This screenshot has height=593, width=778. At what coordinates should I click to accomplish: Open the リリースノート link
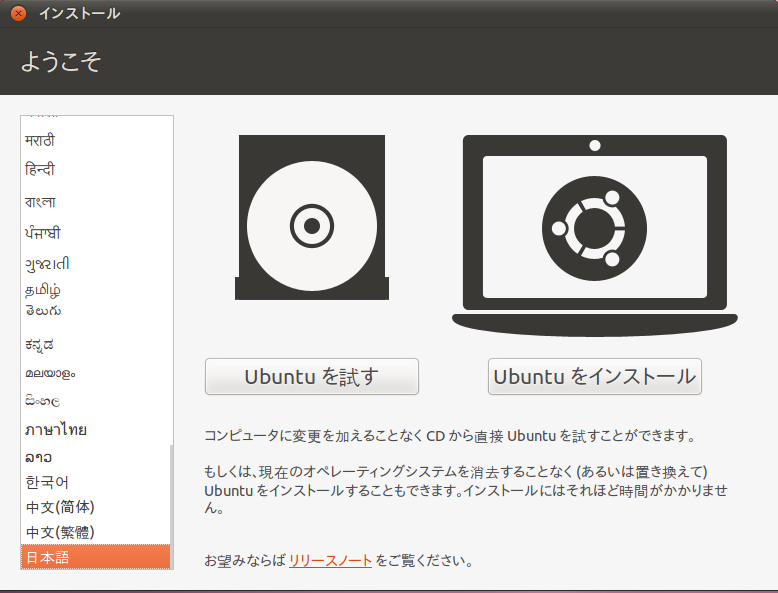330,561
